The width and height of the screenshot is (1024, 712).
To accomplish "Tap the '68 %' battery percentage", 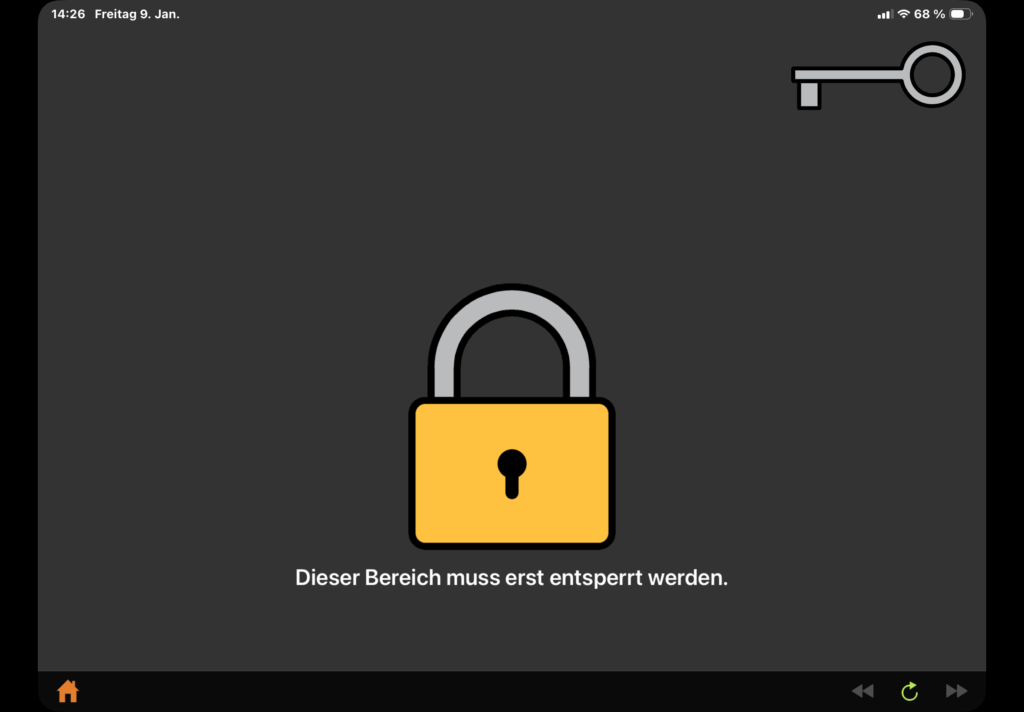I will (929, 14).
